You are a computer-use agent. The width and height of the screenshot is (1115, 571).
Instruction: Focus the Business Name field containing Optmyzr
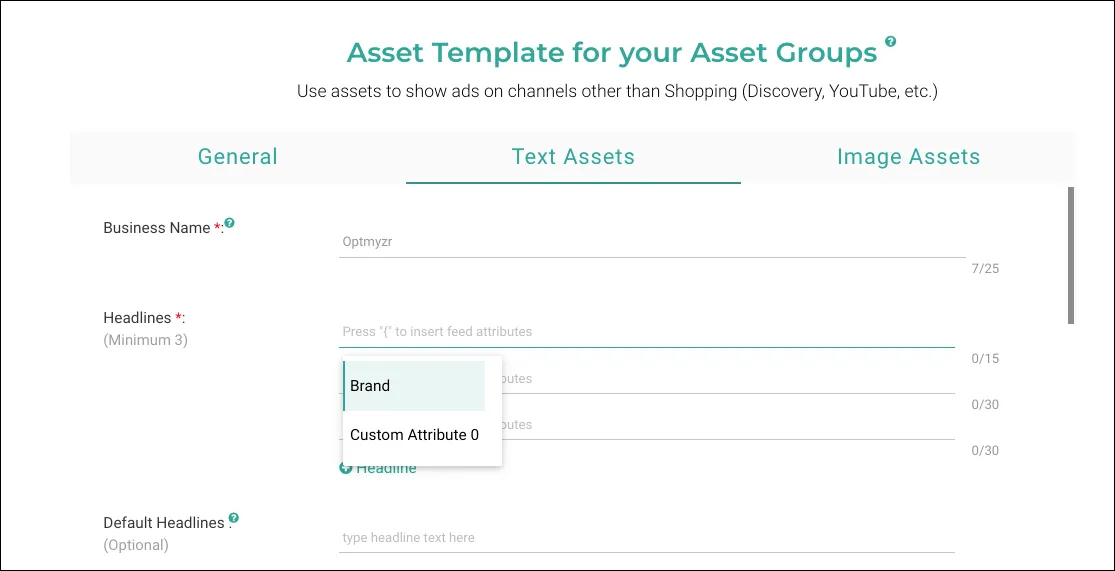coord(650,242)
